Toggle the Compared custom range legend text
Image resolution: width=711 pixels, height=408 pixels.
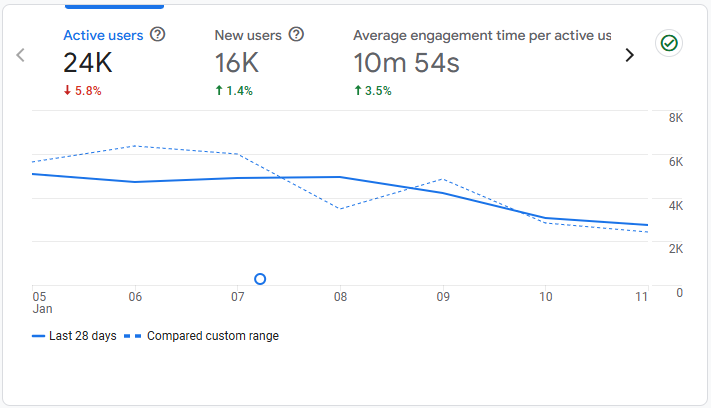(212, 336)
